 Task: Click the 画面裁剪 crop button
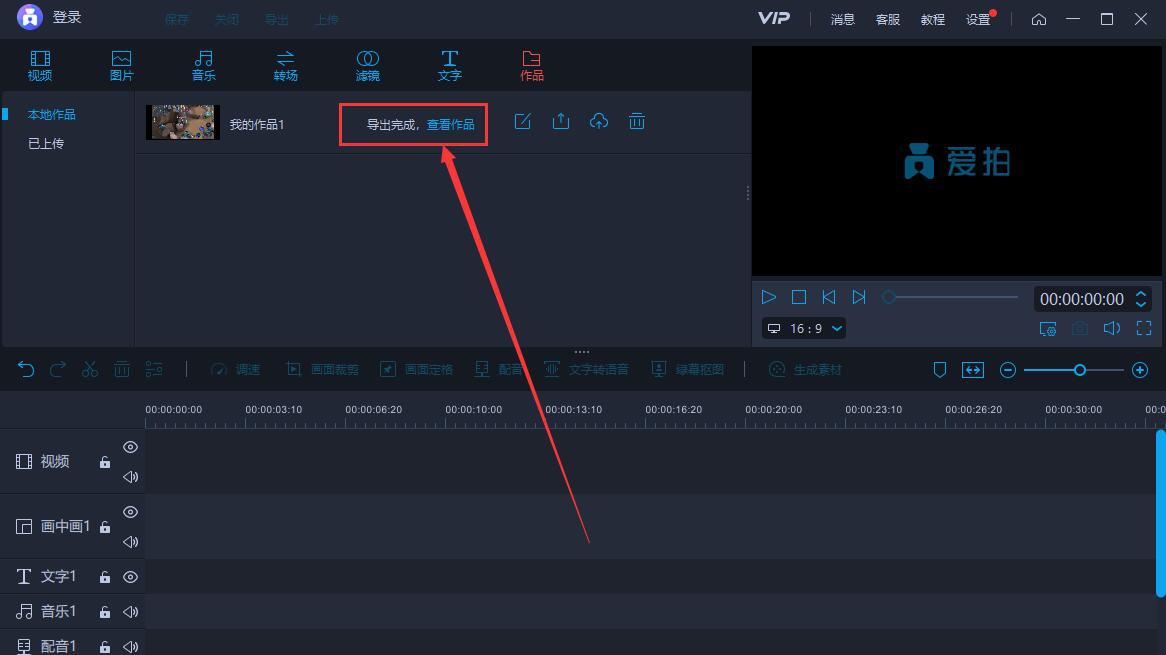[323, 370]
